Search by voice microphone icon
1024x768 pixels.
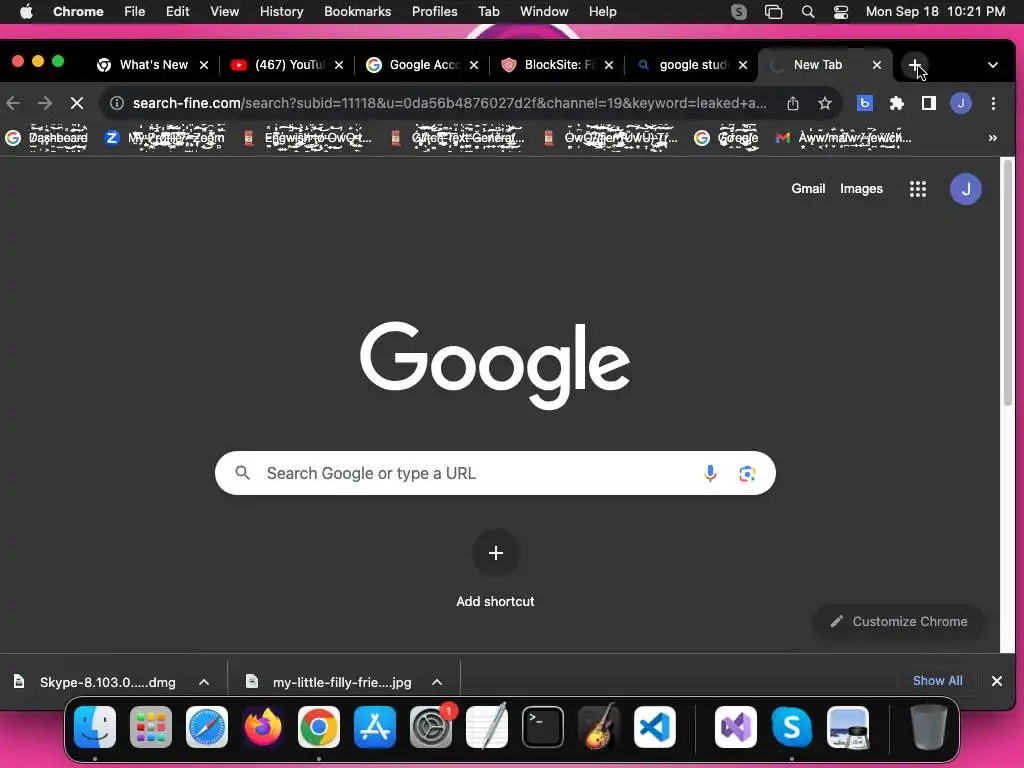coord(710,473)
